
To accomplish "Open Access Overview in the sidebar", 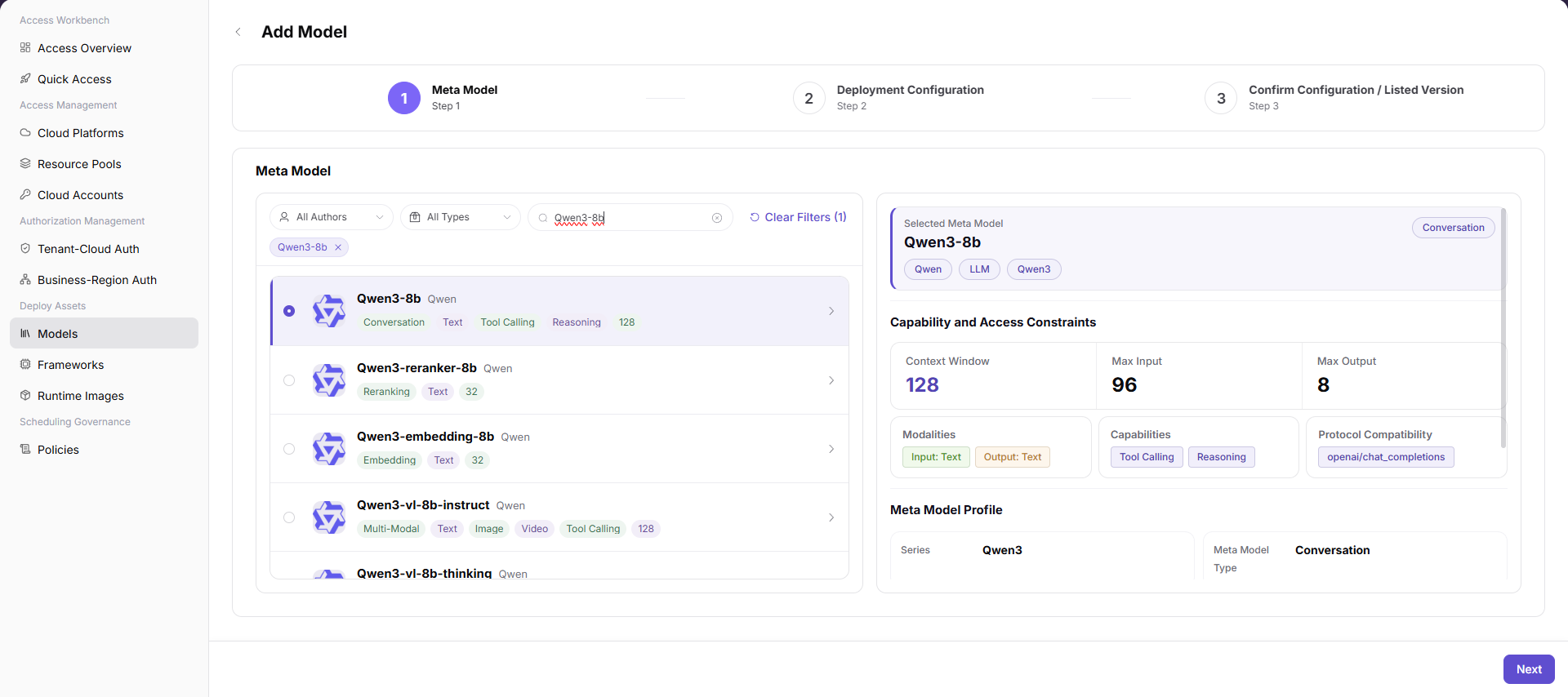I will 104,47.
